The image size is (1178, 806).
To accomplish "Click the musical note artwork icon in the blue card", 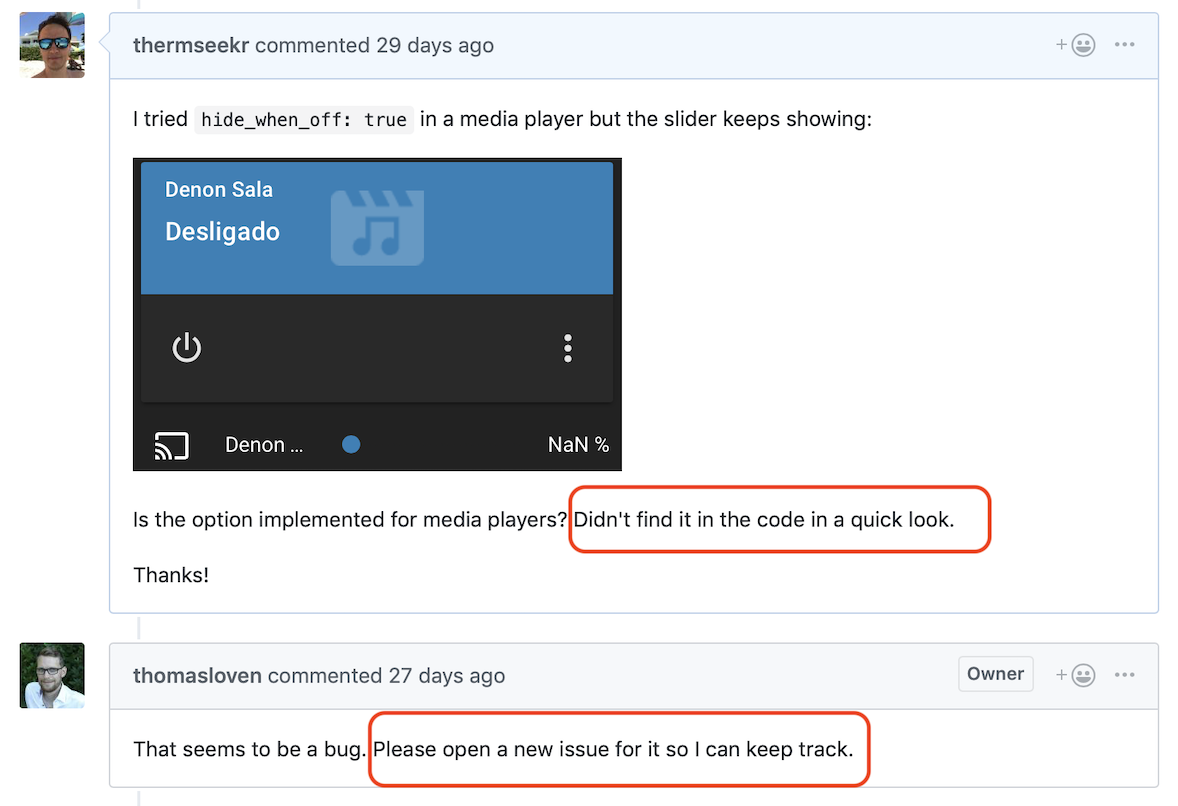I will (x=377, y=228).
